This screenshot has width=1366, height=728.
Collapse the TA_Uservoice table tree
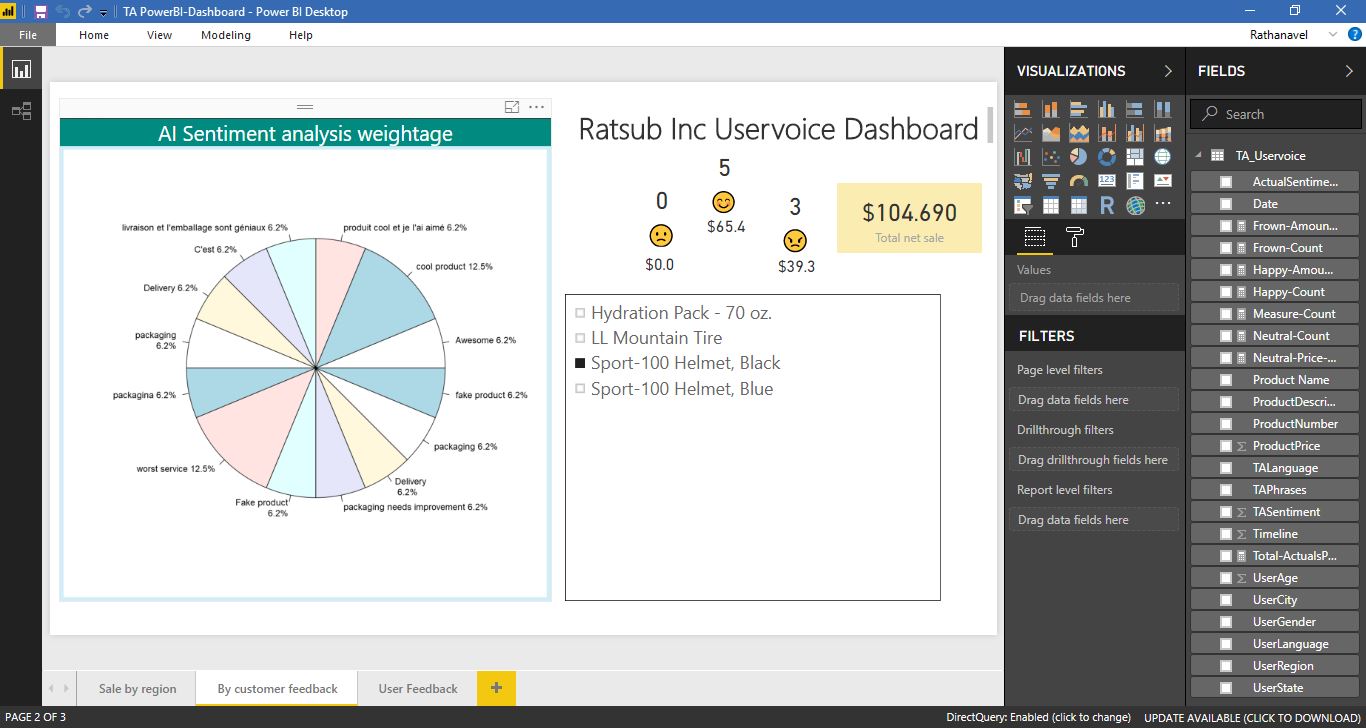1196,155
